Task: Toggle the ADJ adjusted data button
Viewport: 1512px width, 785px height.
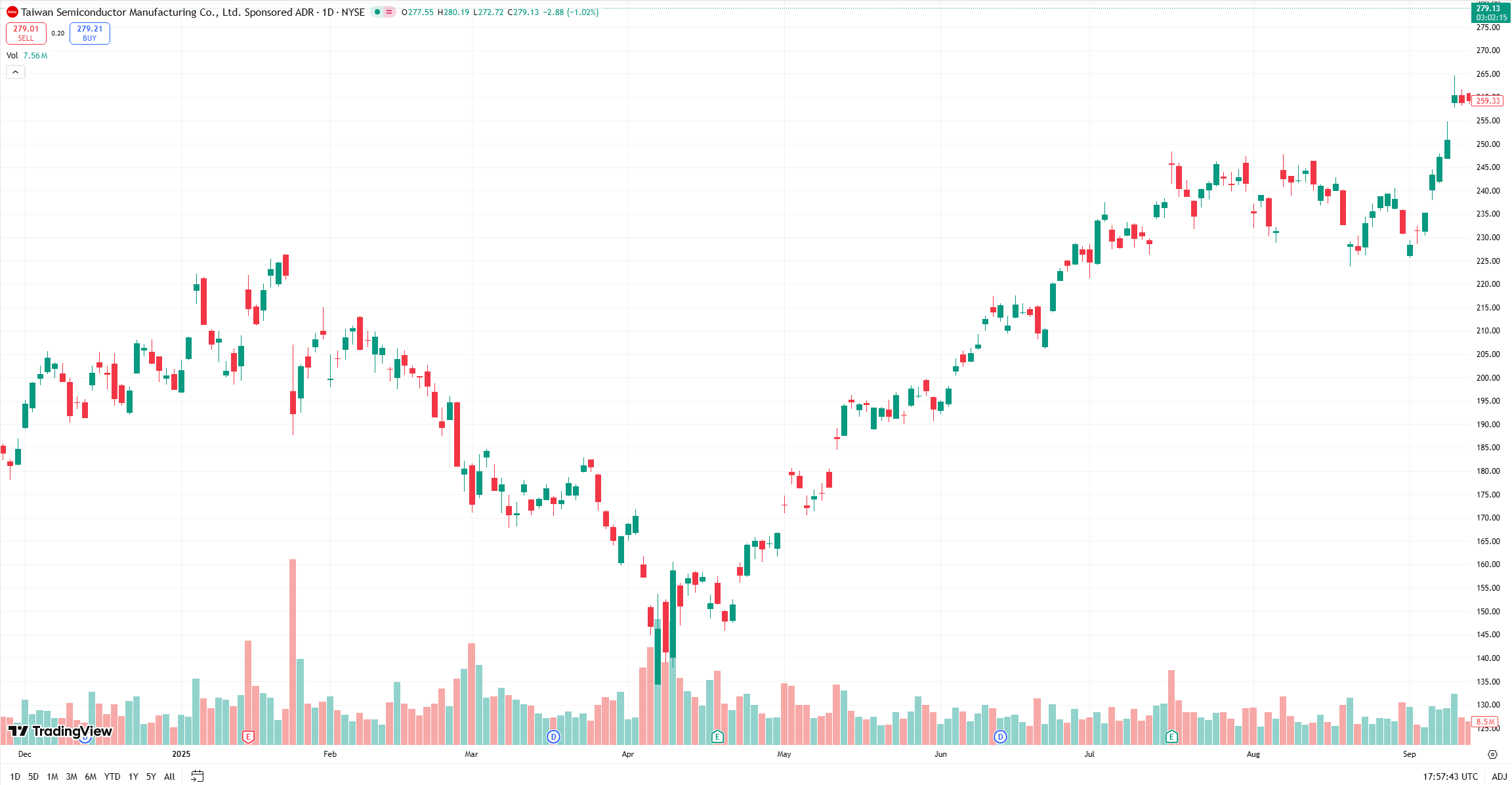Action: pos(1499,776)
